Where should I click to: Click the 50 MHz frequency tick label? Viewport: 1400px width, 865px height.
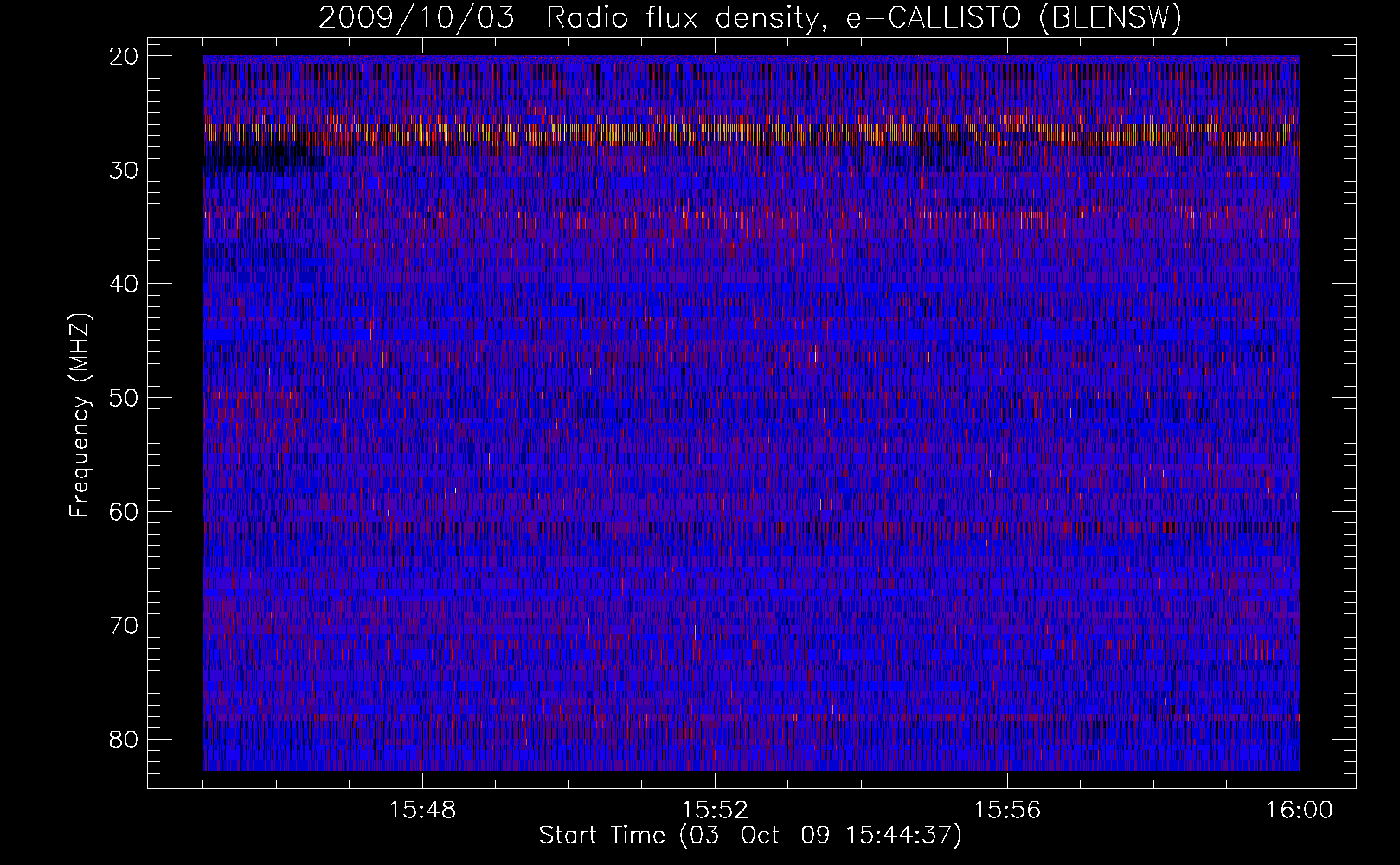[125, 398]
